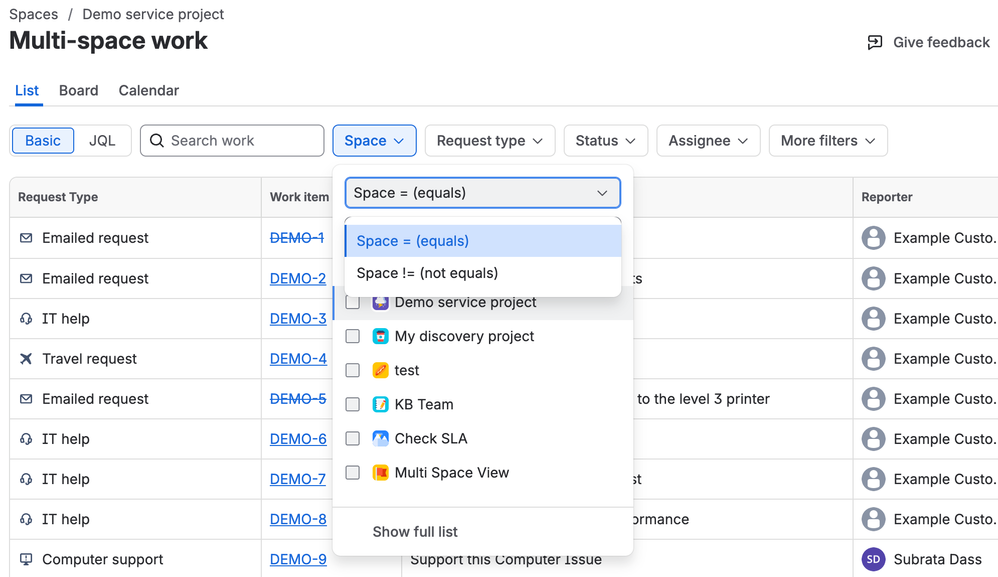Click the Travel request airplane icon
Screen dimensions: 998x577
pos(26,358)
